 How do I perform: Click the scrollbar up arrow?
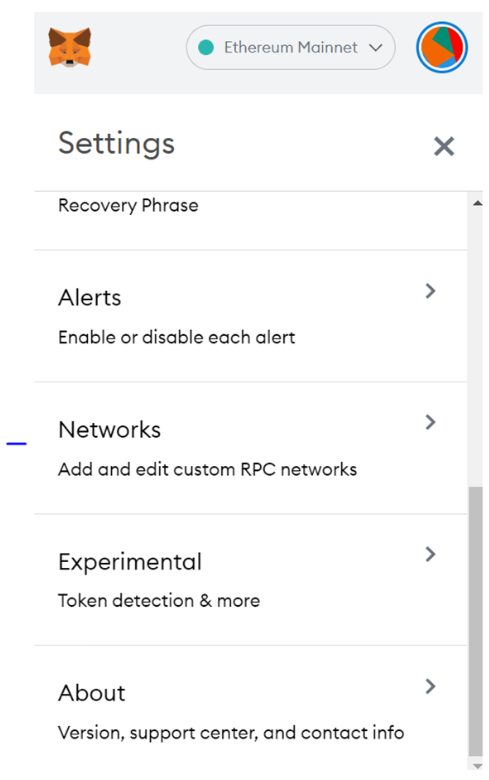click(477, 203)
